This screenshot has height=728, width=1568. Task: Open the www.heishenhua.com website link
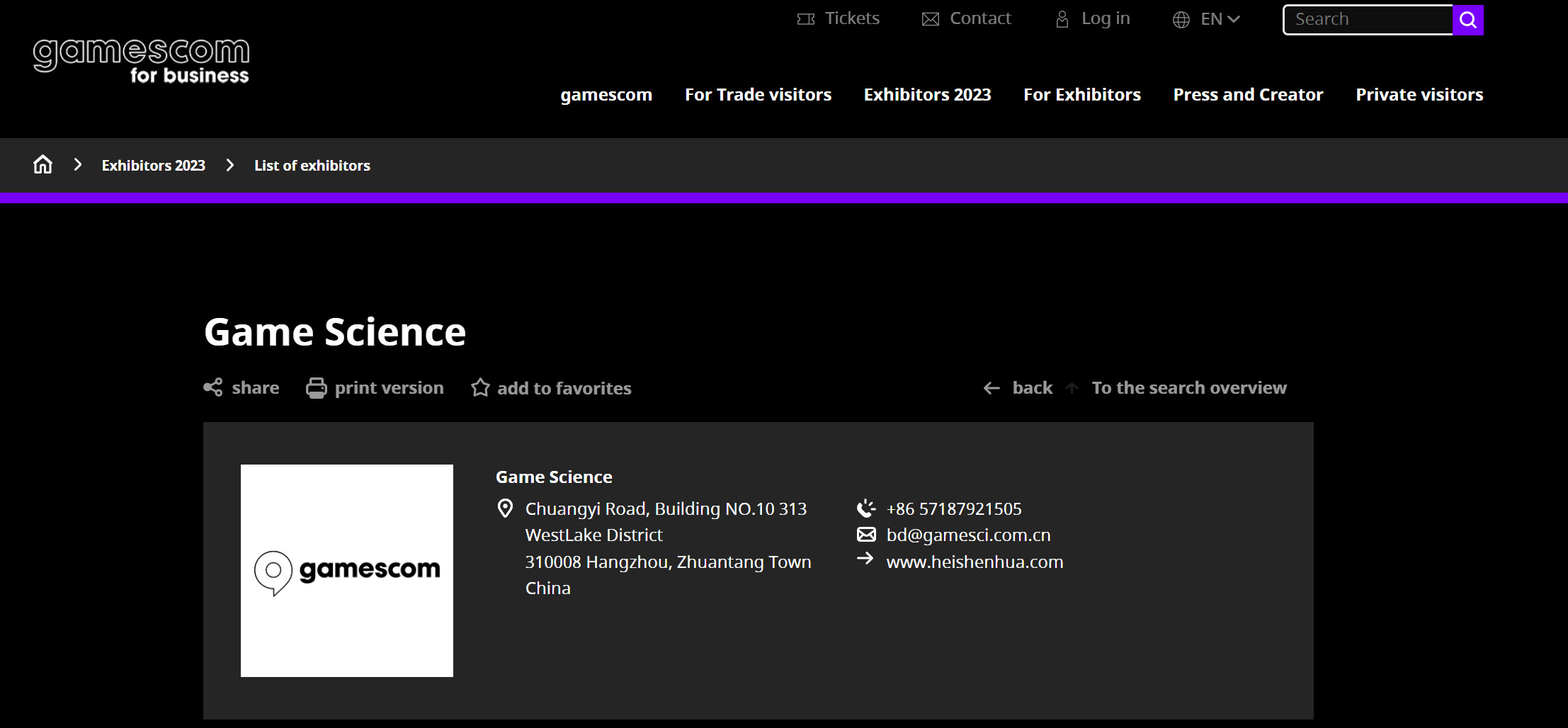(x=975, y=562)
